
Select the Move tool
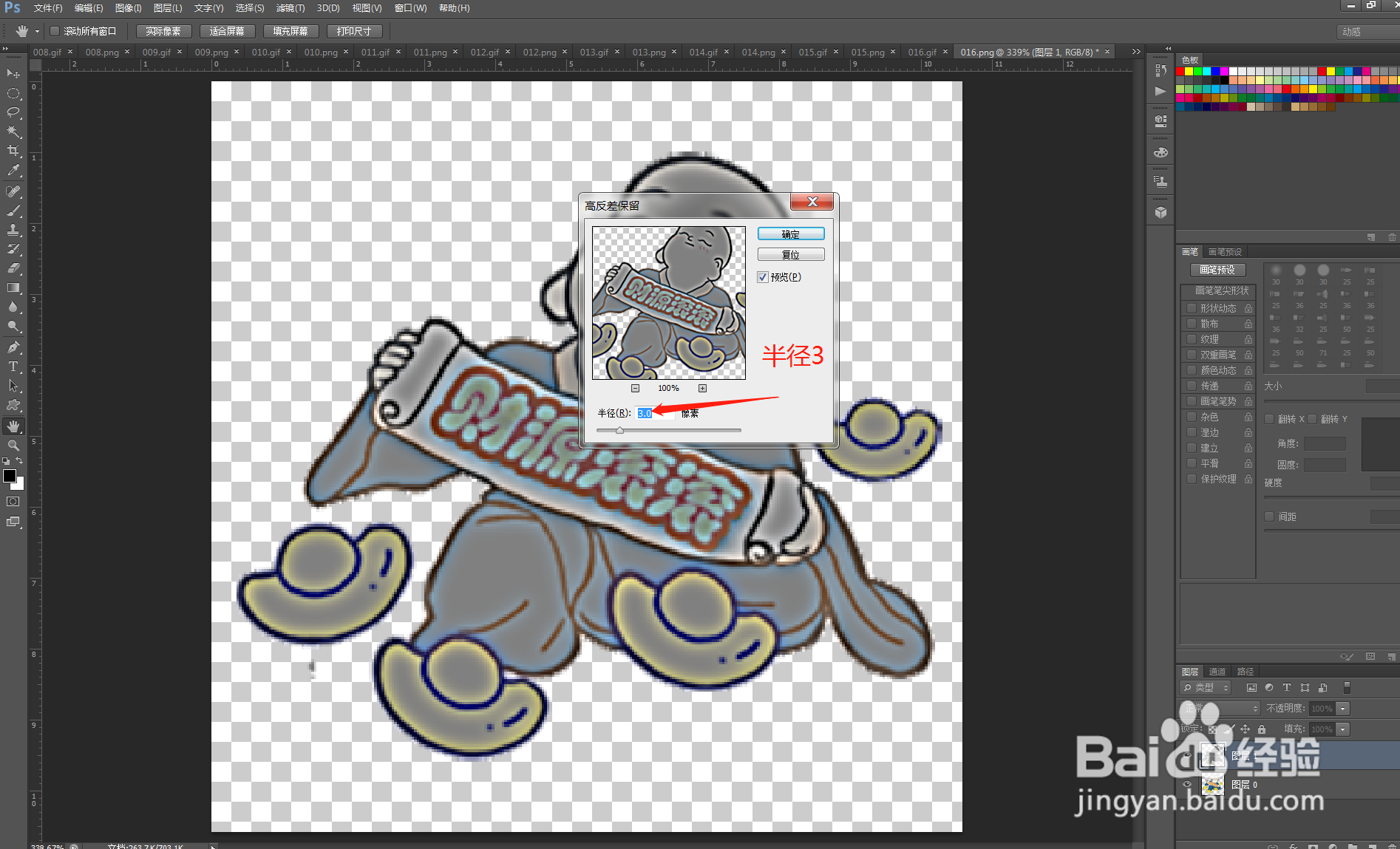13,73
